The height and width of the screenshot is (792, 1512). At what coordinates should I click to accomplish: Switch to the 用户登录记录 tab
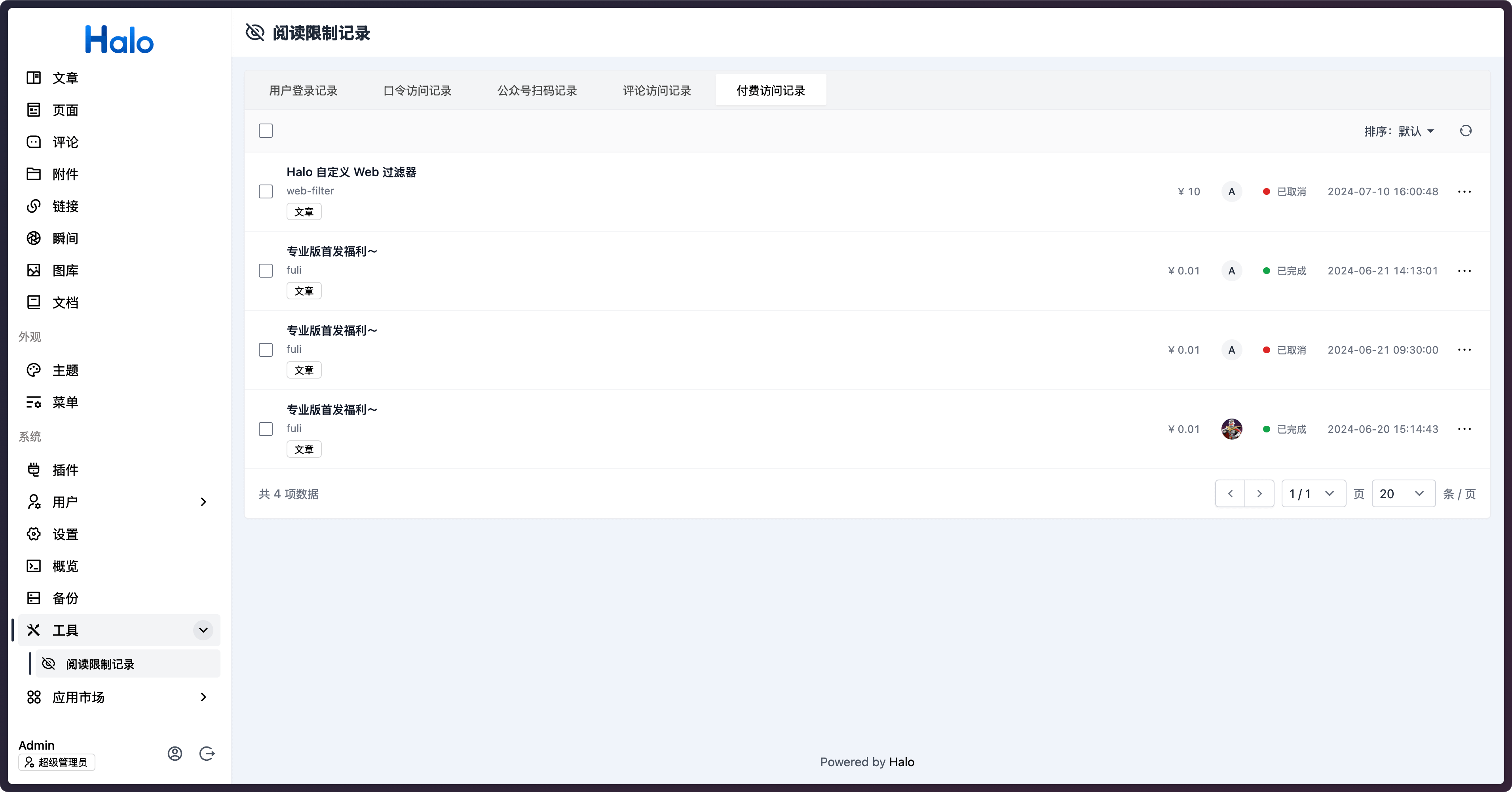303,90
